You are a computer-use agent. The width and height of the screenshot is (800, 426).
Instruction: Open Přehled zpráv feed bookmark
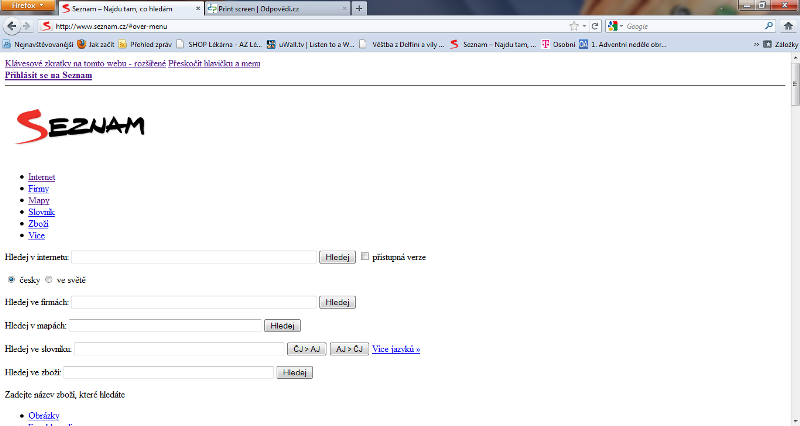pyautogui.click(x=145, y=44)
